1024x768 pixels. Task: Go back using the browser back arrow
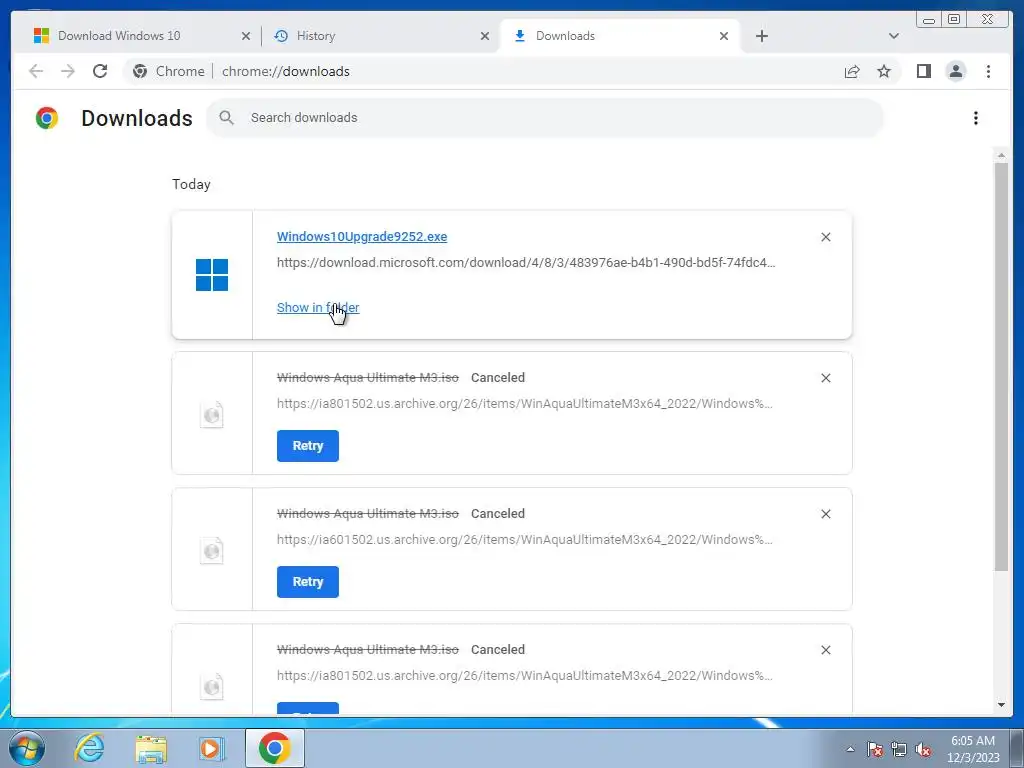pyautogui.click(x=36, y=71)
